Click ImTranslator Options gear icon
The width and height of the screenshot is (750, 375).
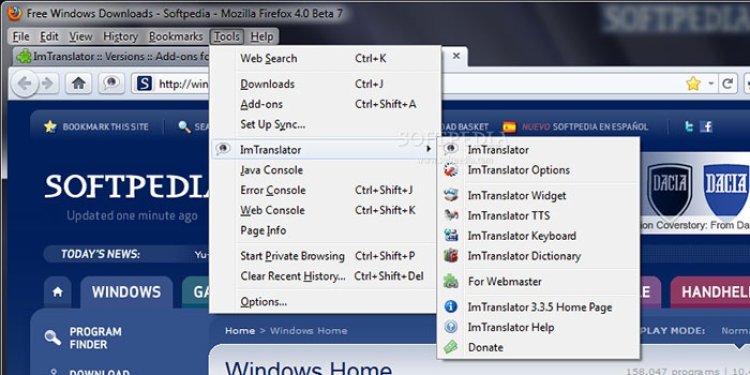click(451, 170)
